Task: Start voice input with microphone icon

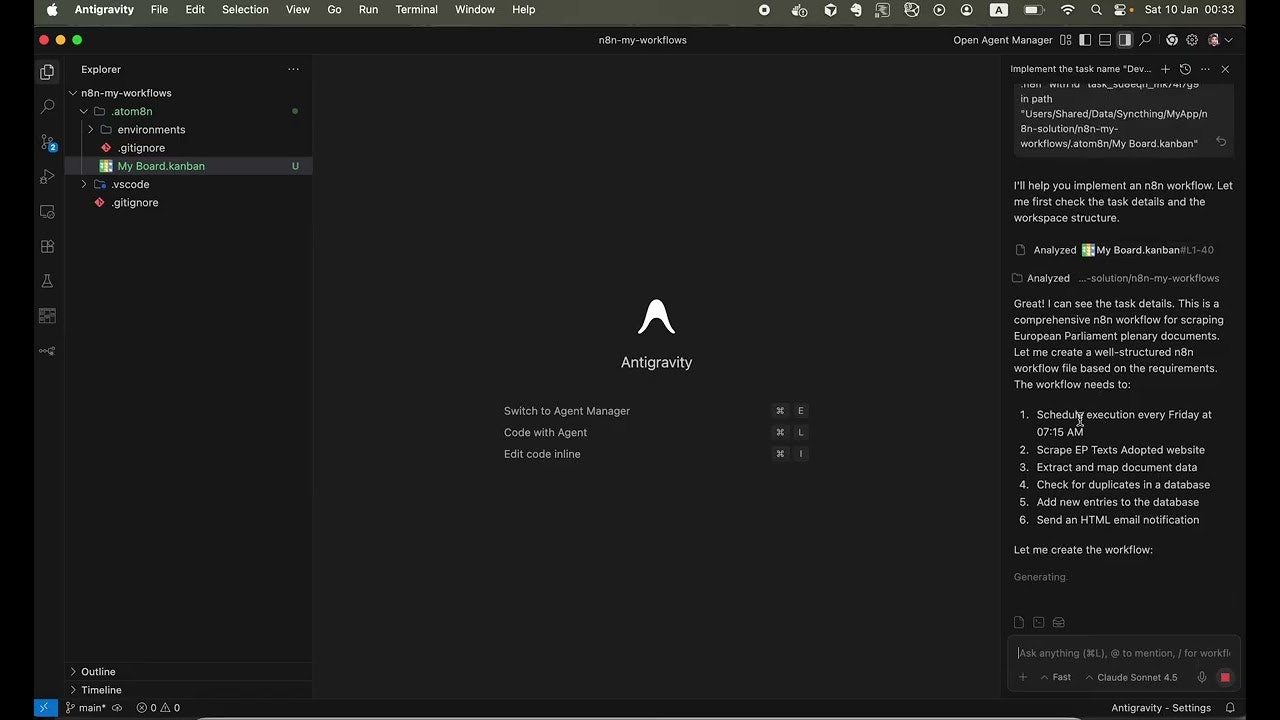Action: point(1202,677)
